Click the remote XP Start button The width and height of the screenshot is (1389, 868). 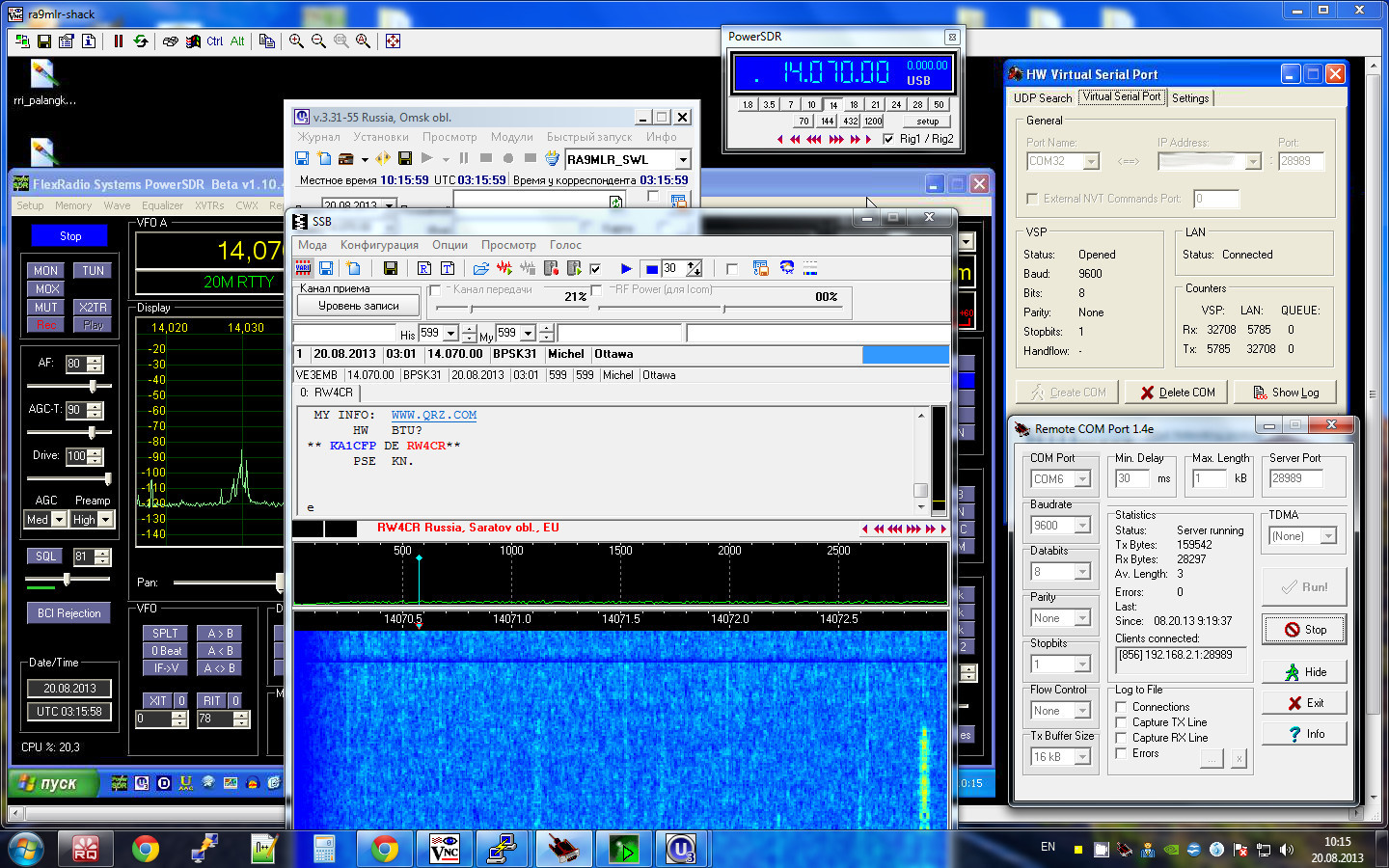click(x=54, y=783)
